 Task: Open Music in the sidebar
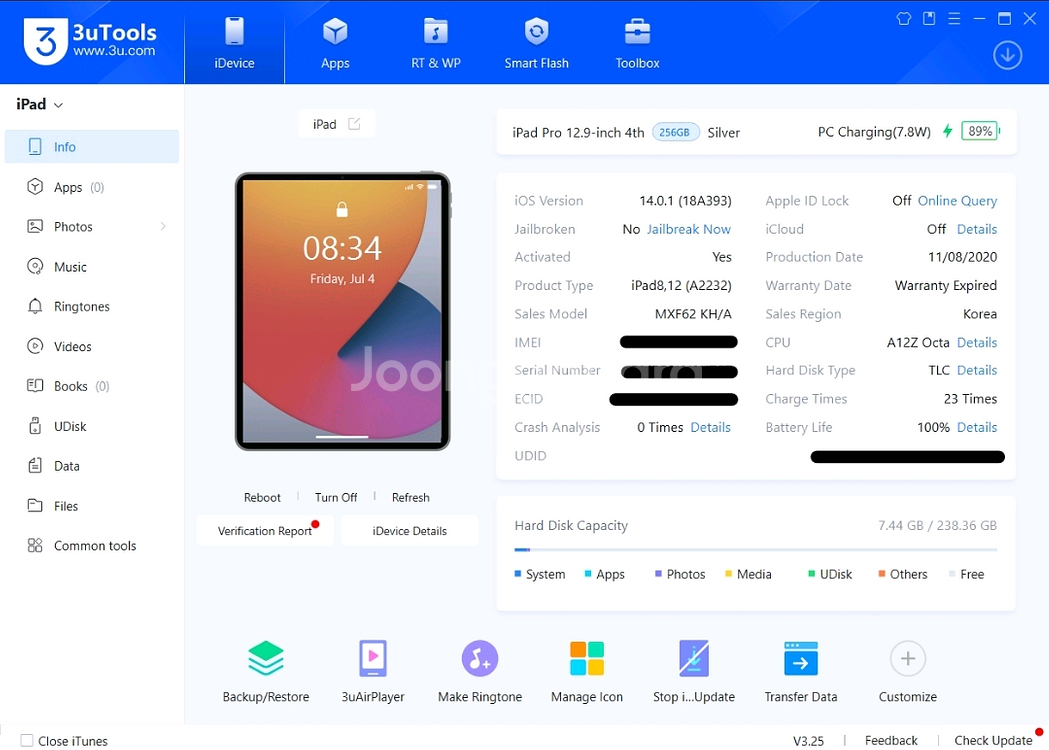point(92,266)
